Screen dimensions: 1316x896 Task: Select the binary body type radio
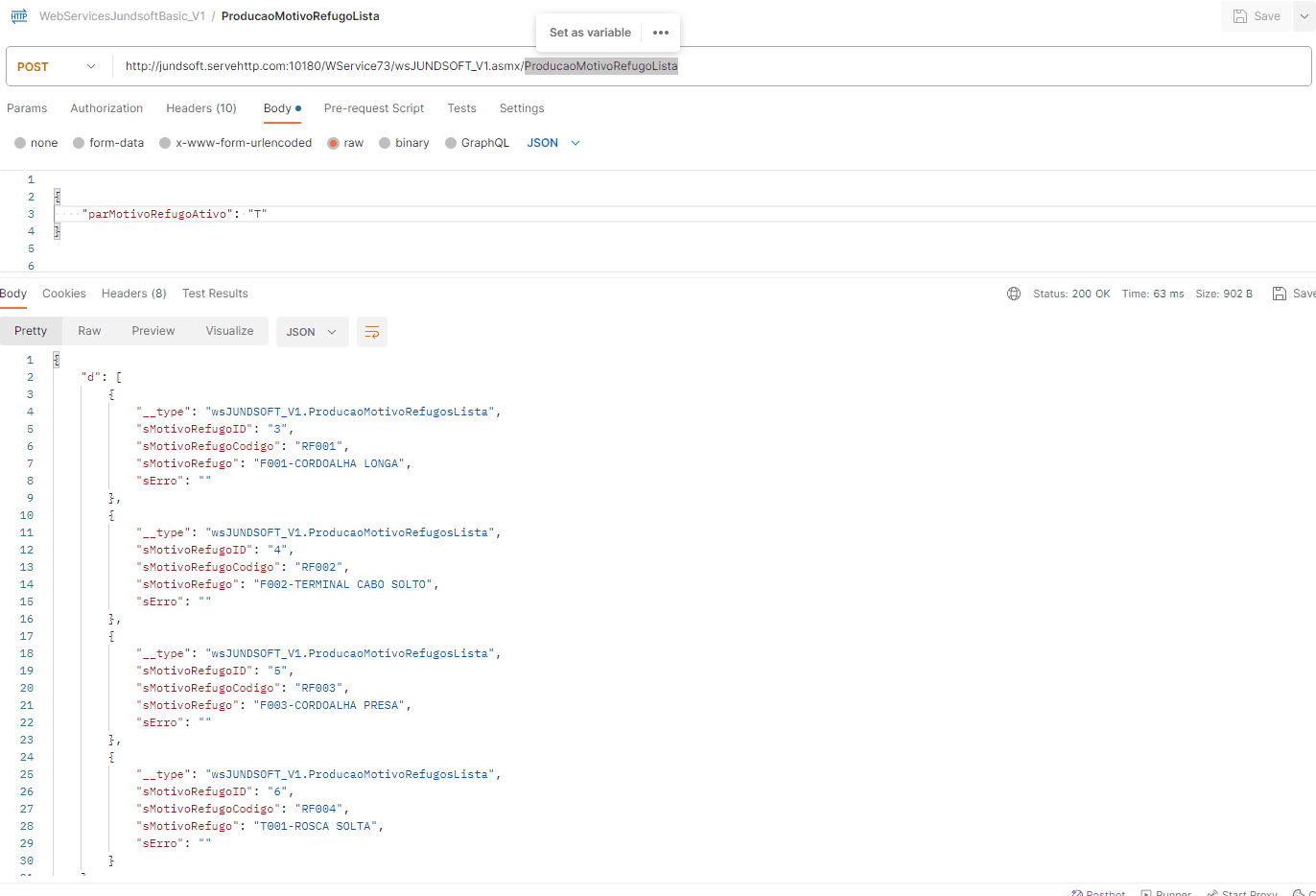385,143
